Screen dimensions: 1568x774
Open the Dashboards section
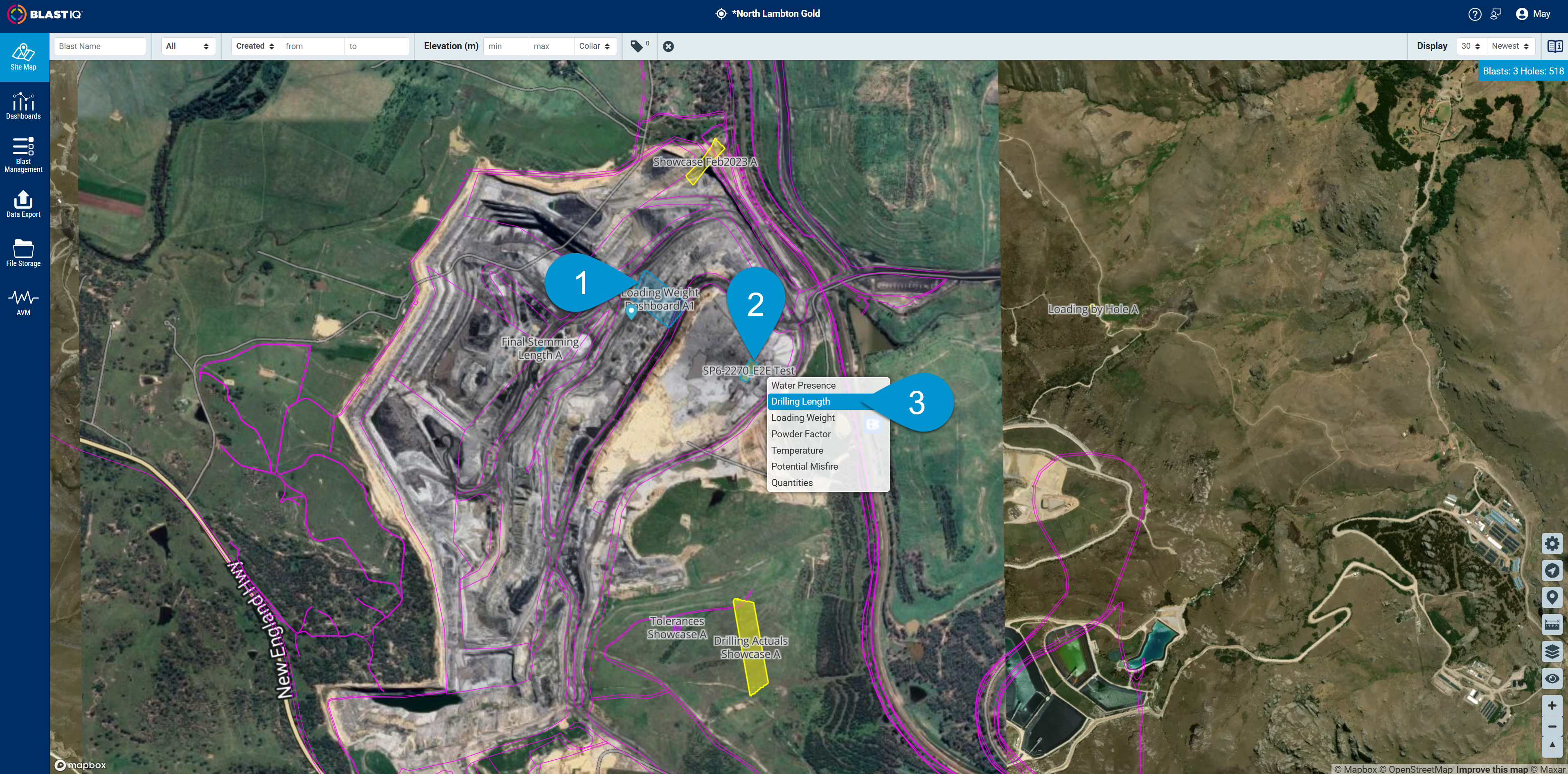tap(23, 106)
